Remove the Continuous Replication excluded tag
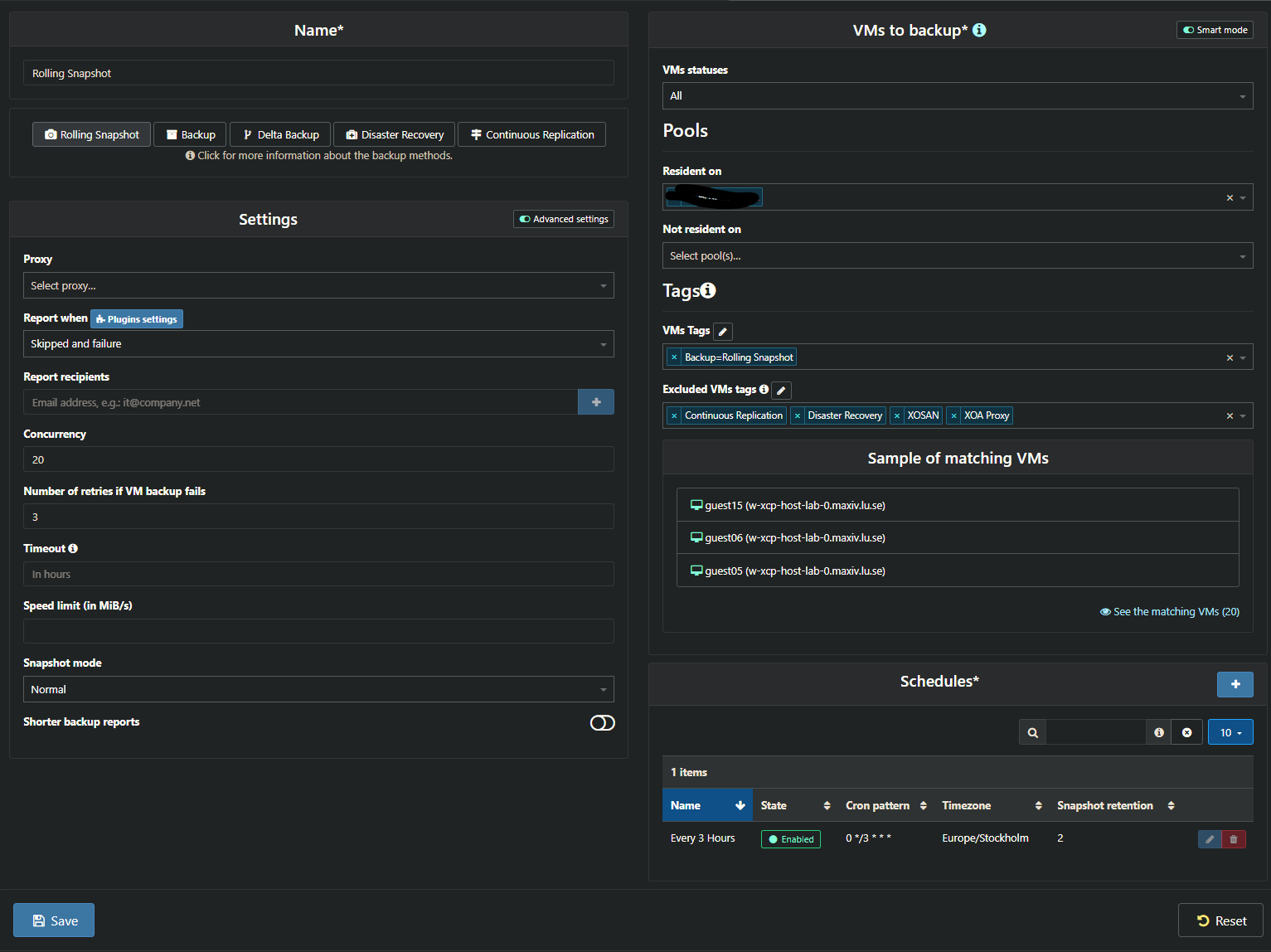1271x952 pixels. coord(674,415)
